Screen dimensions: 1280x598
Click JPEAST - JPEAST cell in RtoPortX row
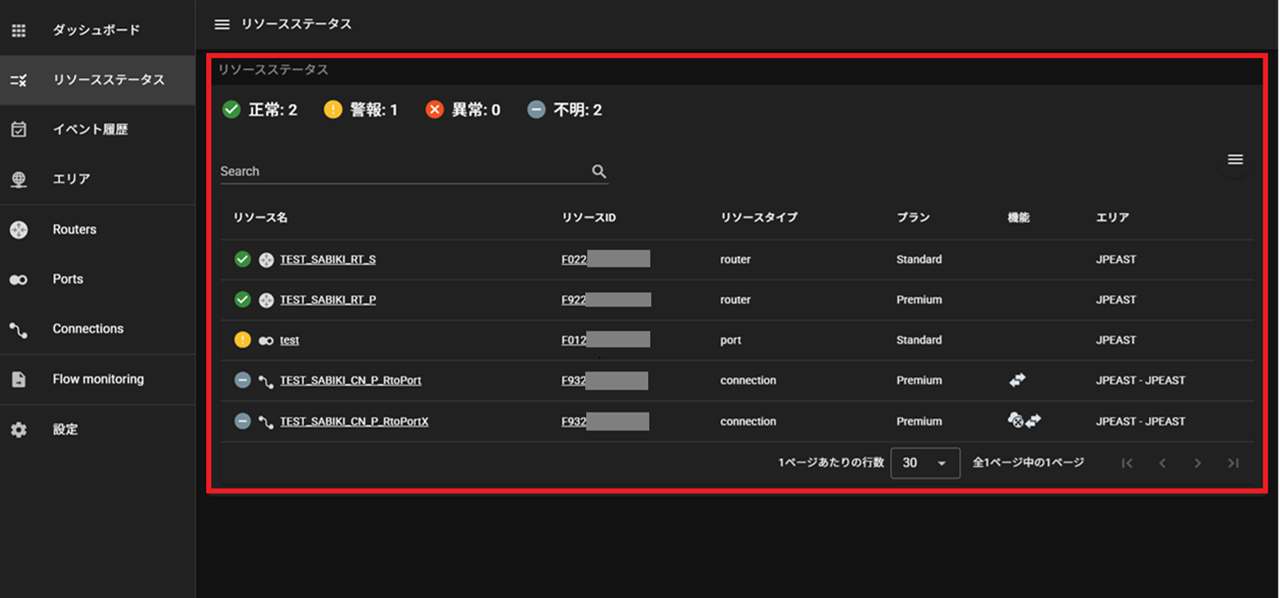point(1140,421)
